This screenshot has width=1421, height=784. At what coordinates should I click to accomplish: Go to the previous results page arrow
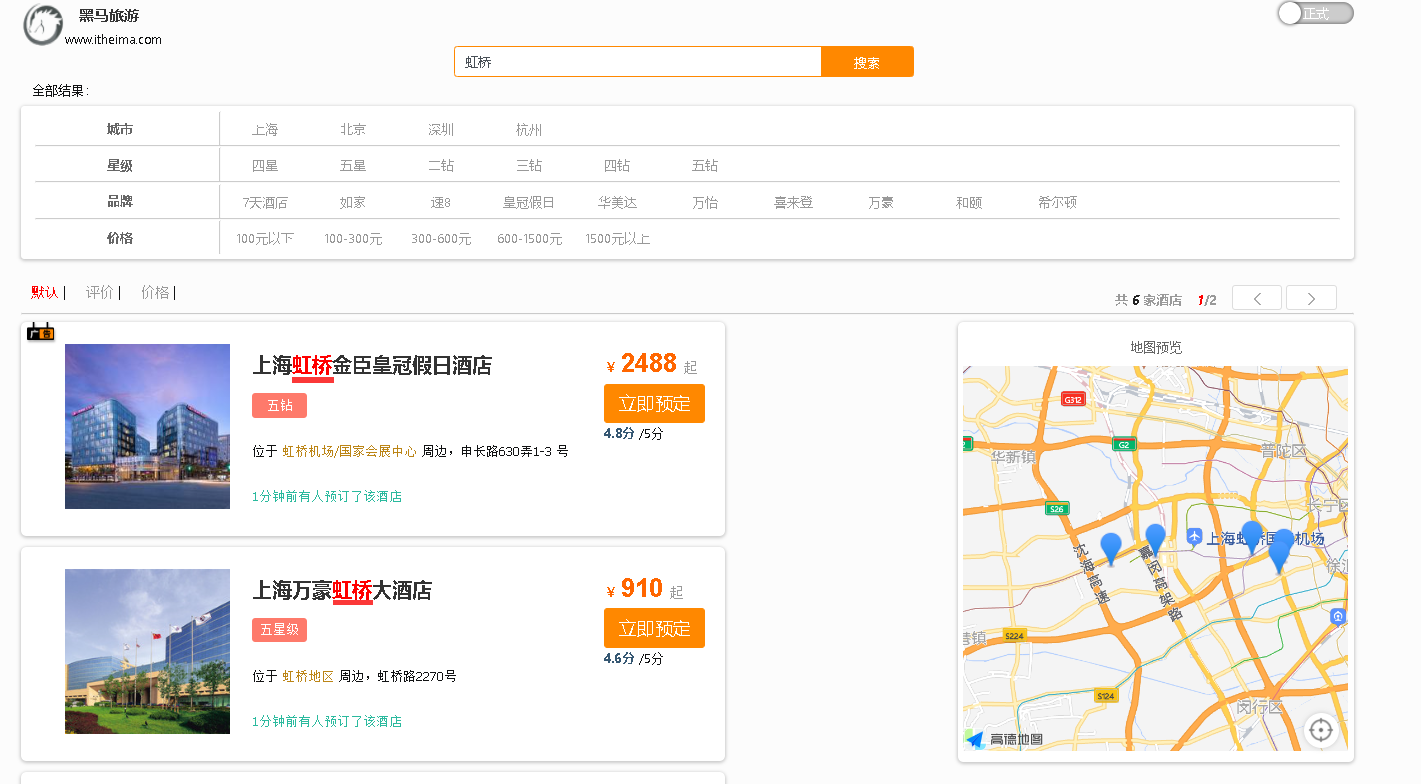coord(1257,298)
